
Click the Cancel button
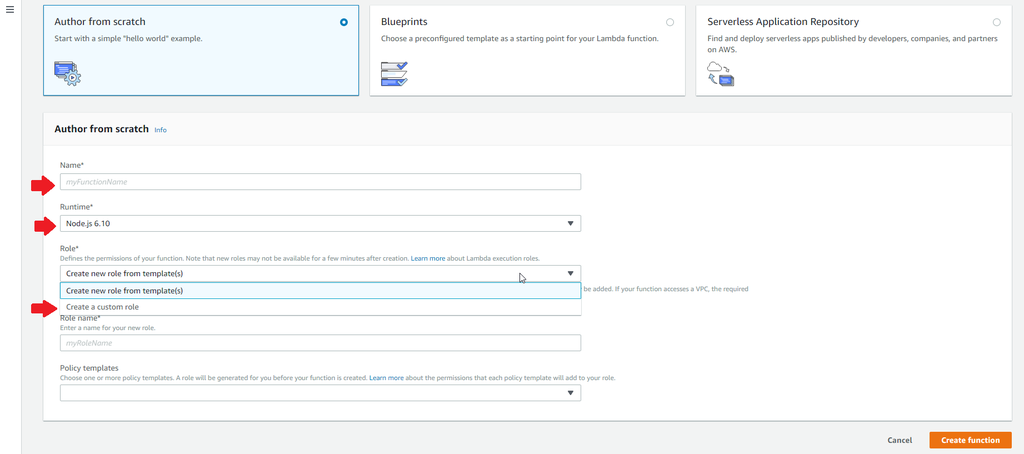pos(899,440)
